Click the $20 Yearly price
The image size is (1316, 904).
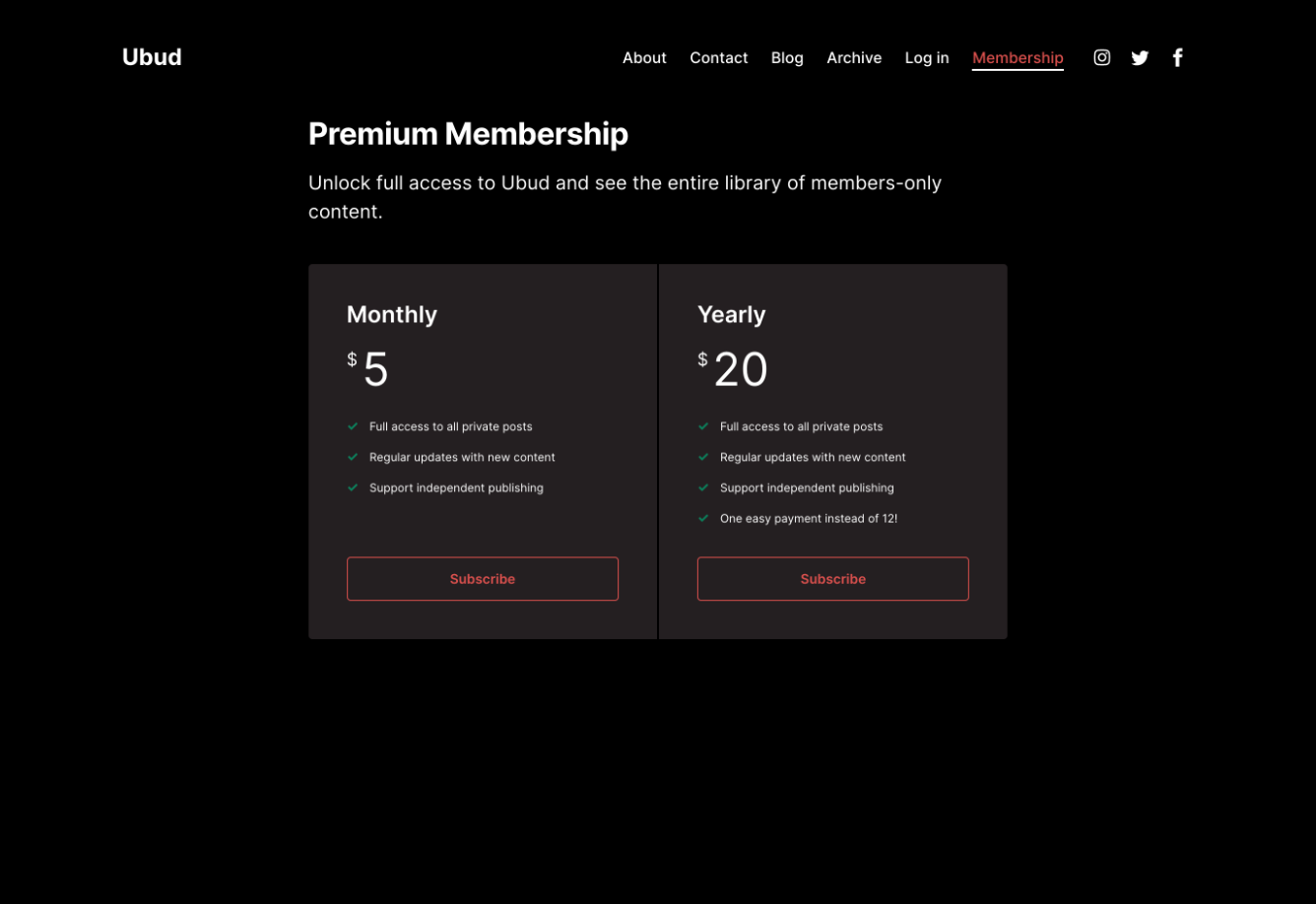point(739,370)
